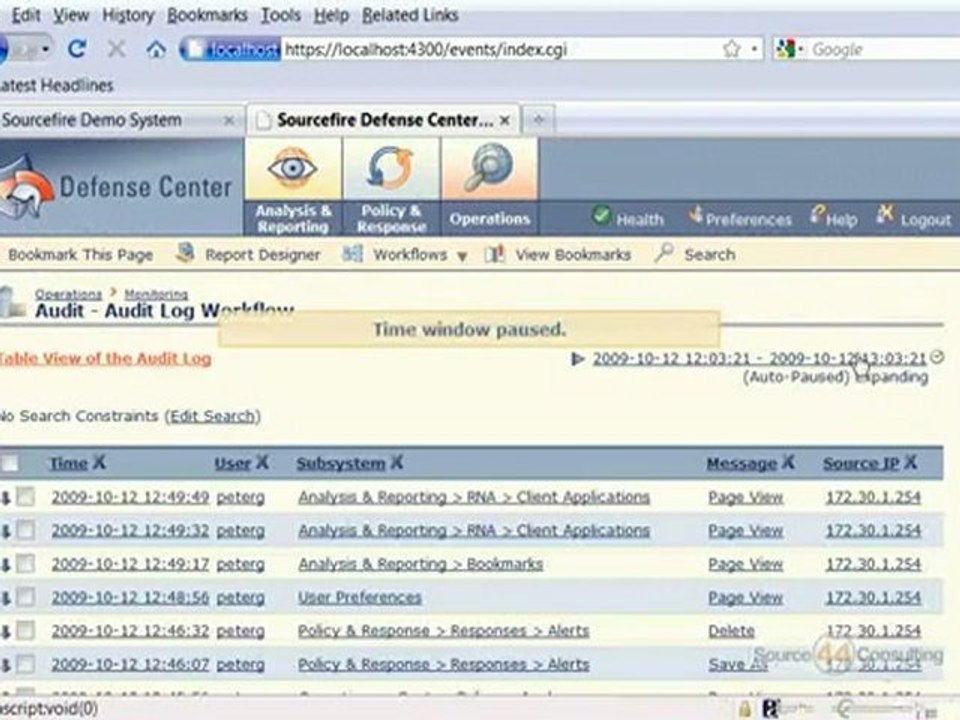Open the Latest Headlines bookmark
The height and width of the screenshot is (720, 960).
pyautogui.click(x=56, y=85)
